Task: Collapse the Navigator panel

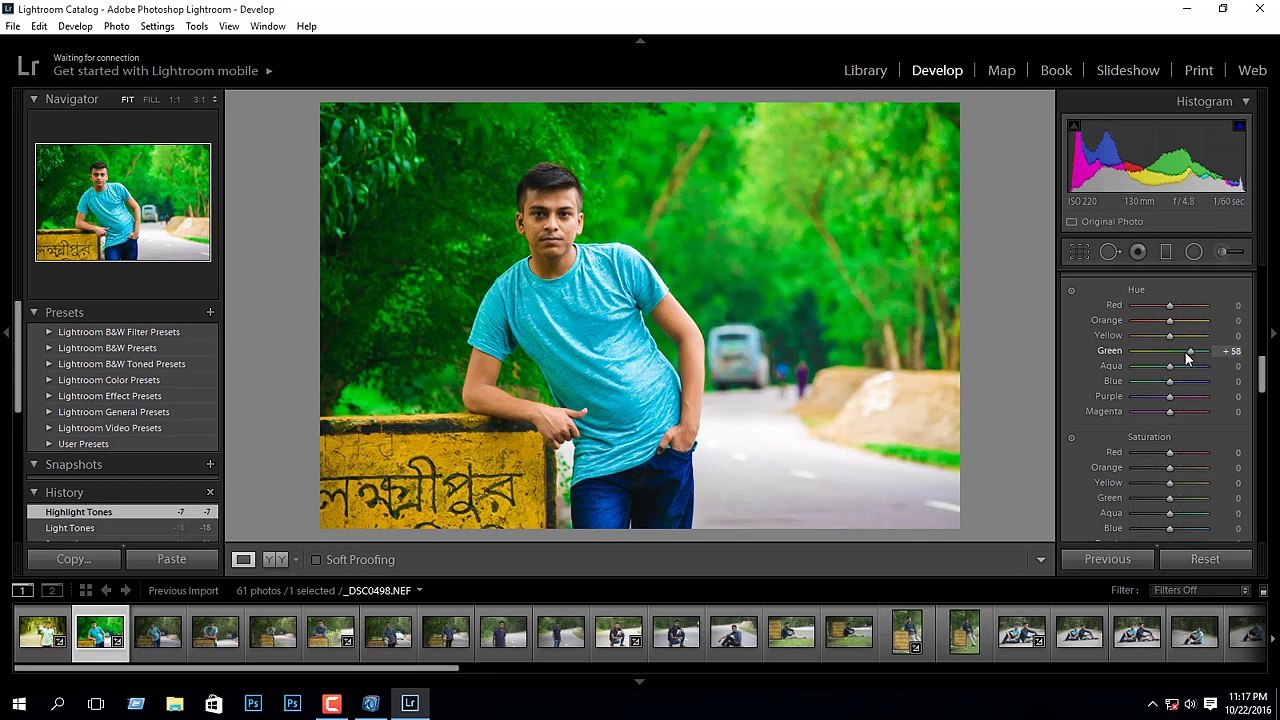Action: (33, 99)
